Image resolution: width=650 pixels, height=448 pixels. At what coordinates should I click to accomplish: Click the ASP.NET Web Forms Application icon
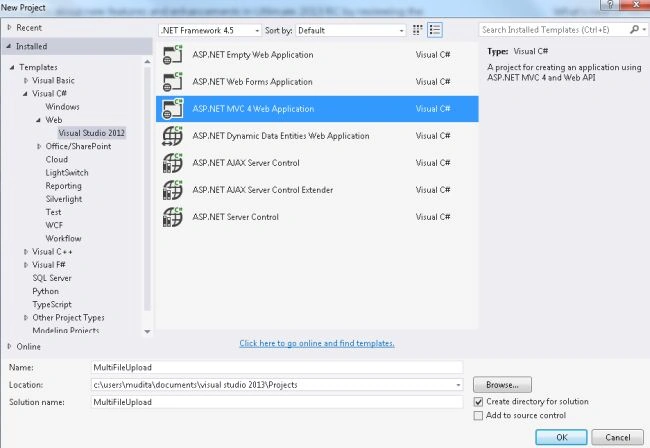click(x=172, y=82)
